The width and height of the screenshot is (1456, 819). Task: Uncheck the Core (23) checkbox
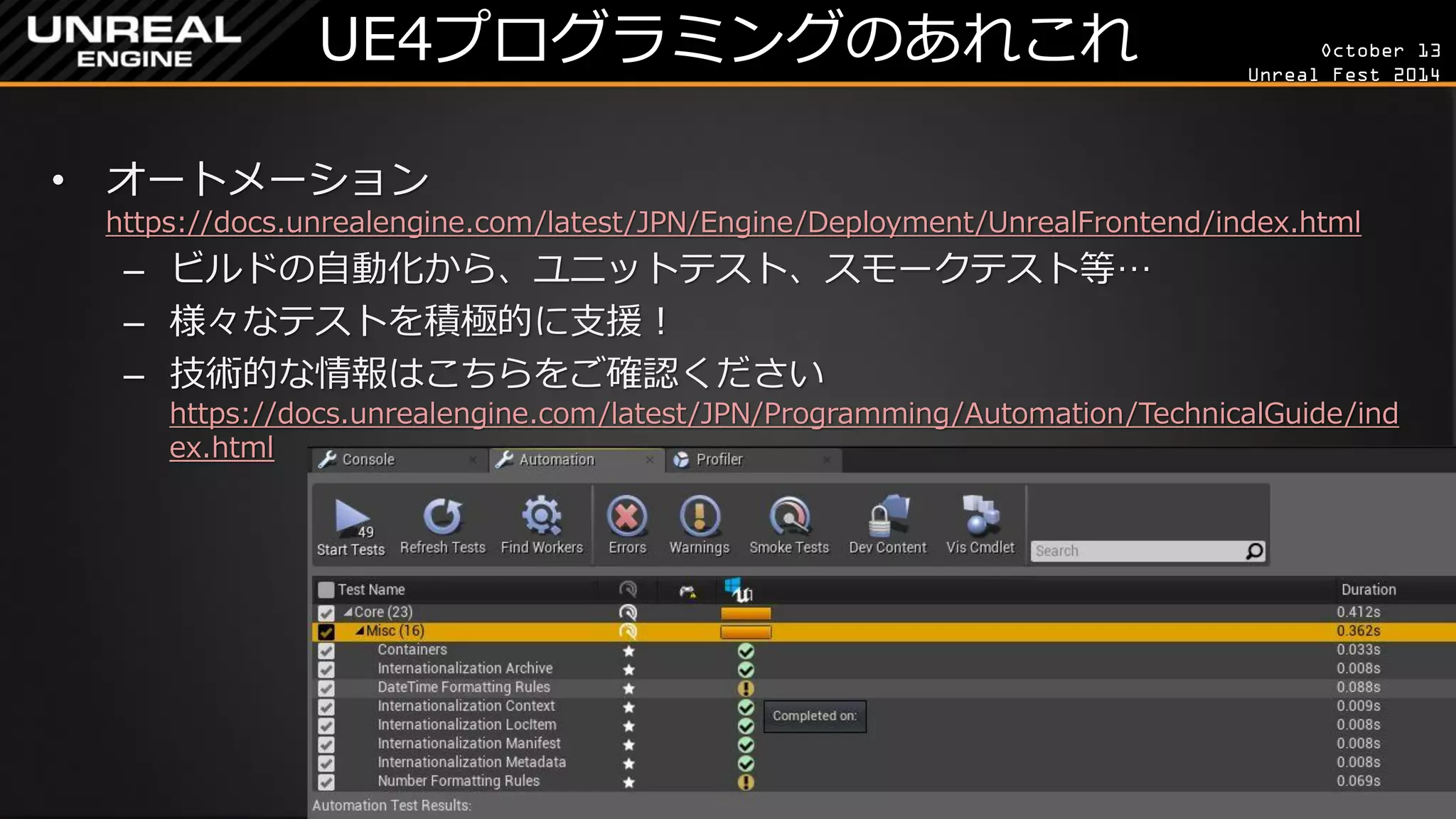tap(326, 613)
